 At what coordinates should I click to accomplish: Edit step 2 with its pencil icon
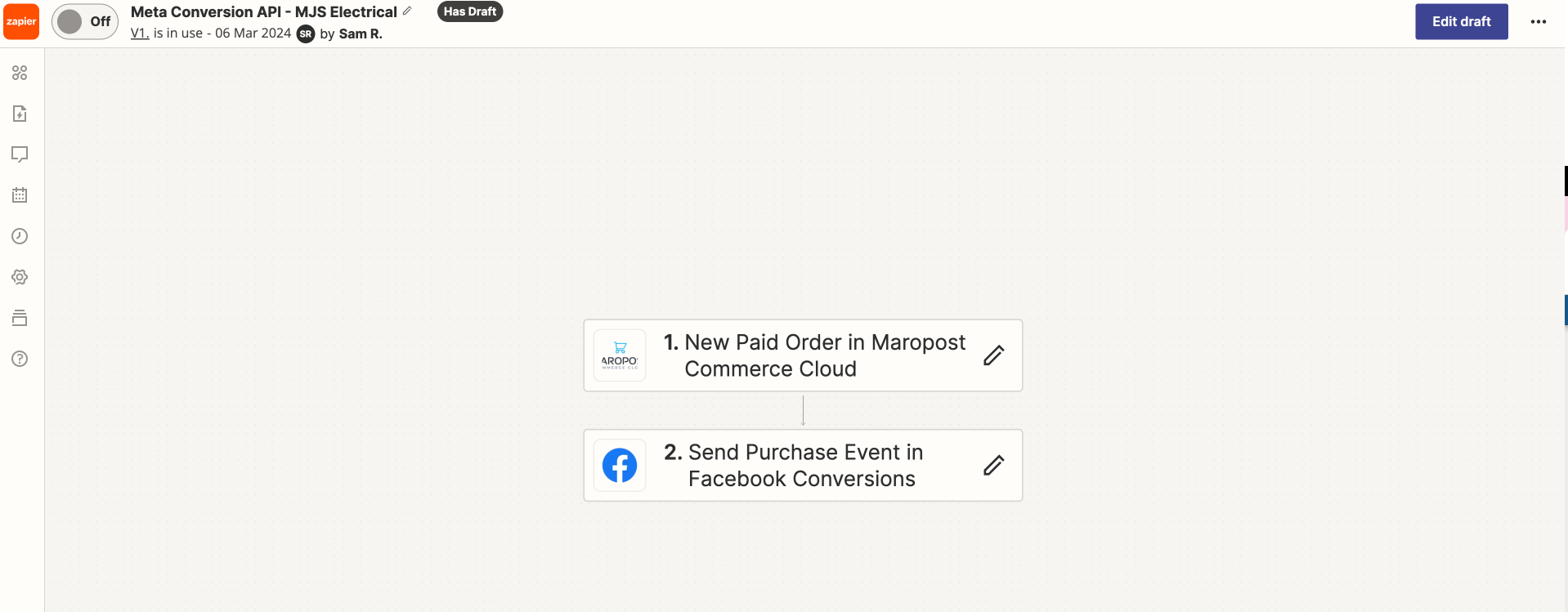pos(993,465)
